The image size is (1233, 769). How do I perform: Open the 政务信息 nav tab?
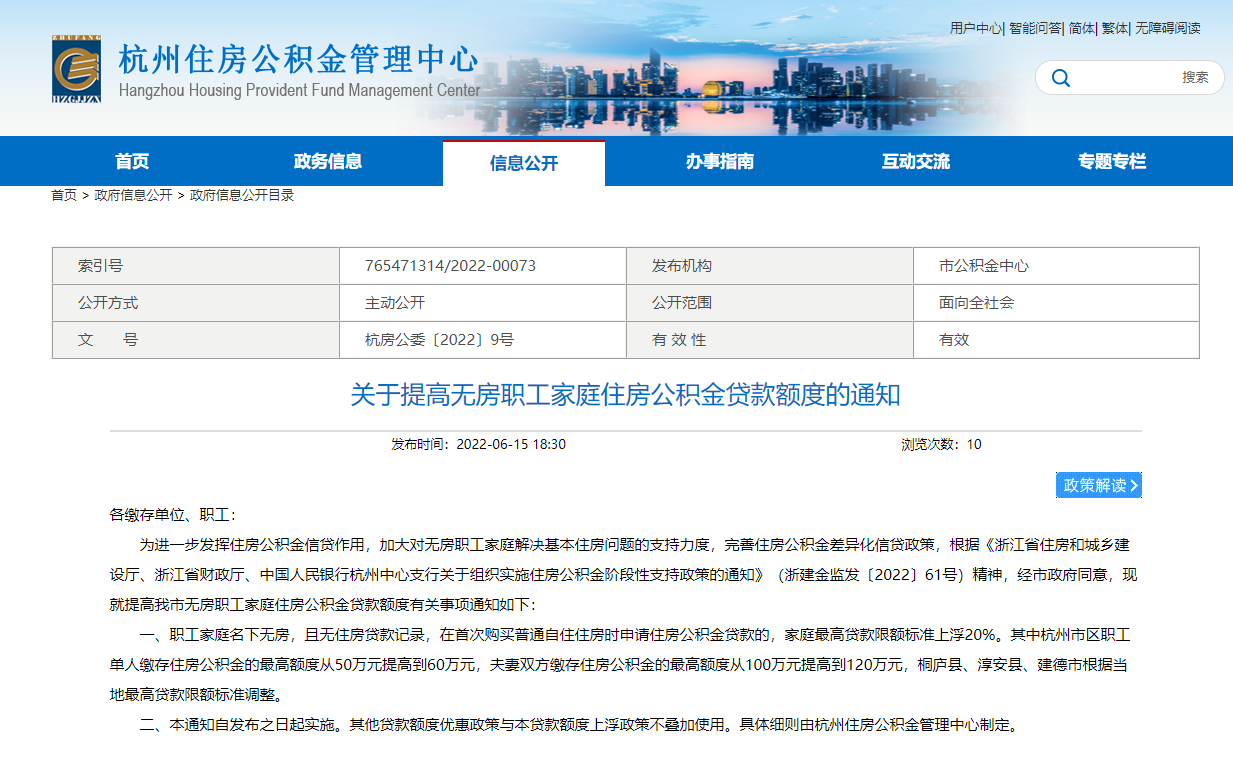coord(328,161)
